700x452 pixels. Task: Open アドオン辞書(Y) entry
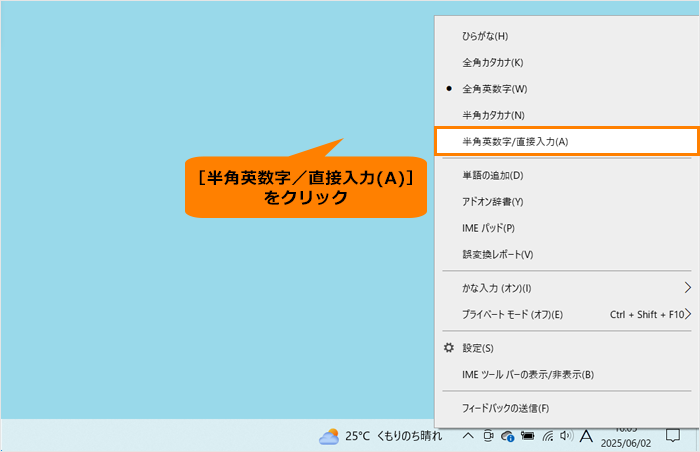point(566,202)
